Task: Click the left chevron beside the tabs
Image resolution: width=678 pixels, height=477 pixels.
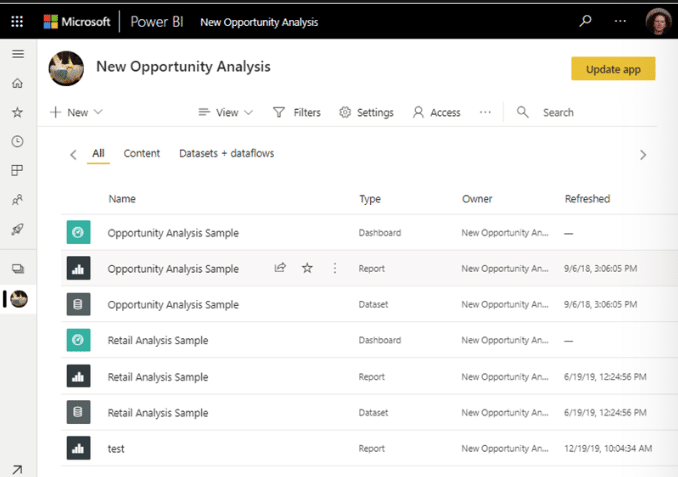Action: coord(73,154)
